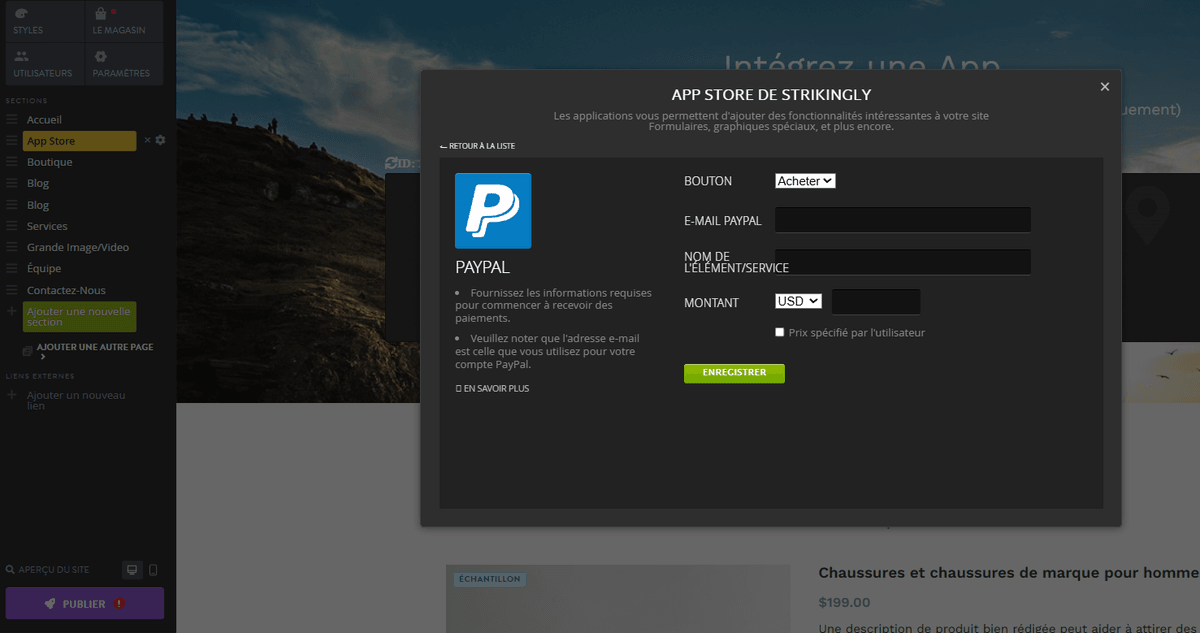The image size is (1200, 633).
Task: Click Retour à la liste link
Action: pos(478,146)
